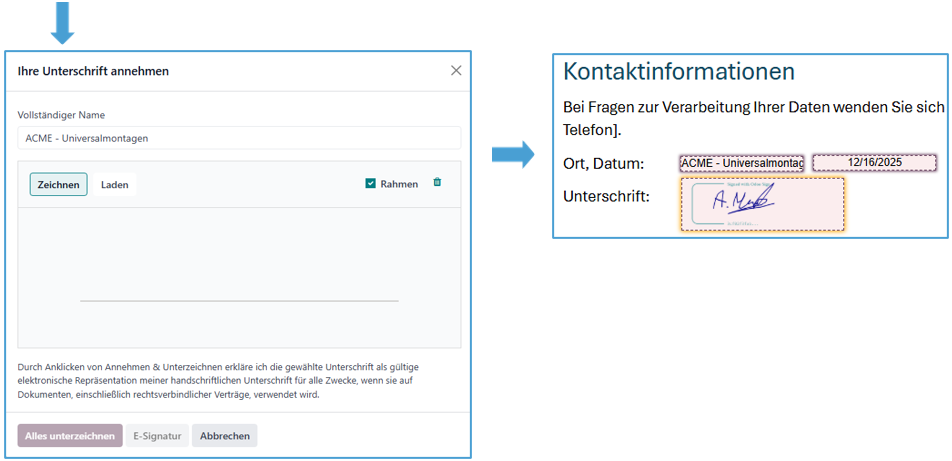Click the 'Ihre Unterschrift annehmen' dialog title
The height and width of the screenshot is (461, 952).
click(x=93, y=71)
